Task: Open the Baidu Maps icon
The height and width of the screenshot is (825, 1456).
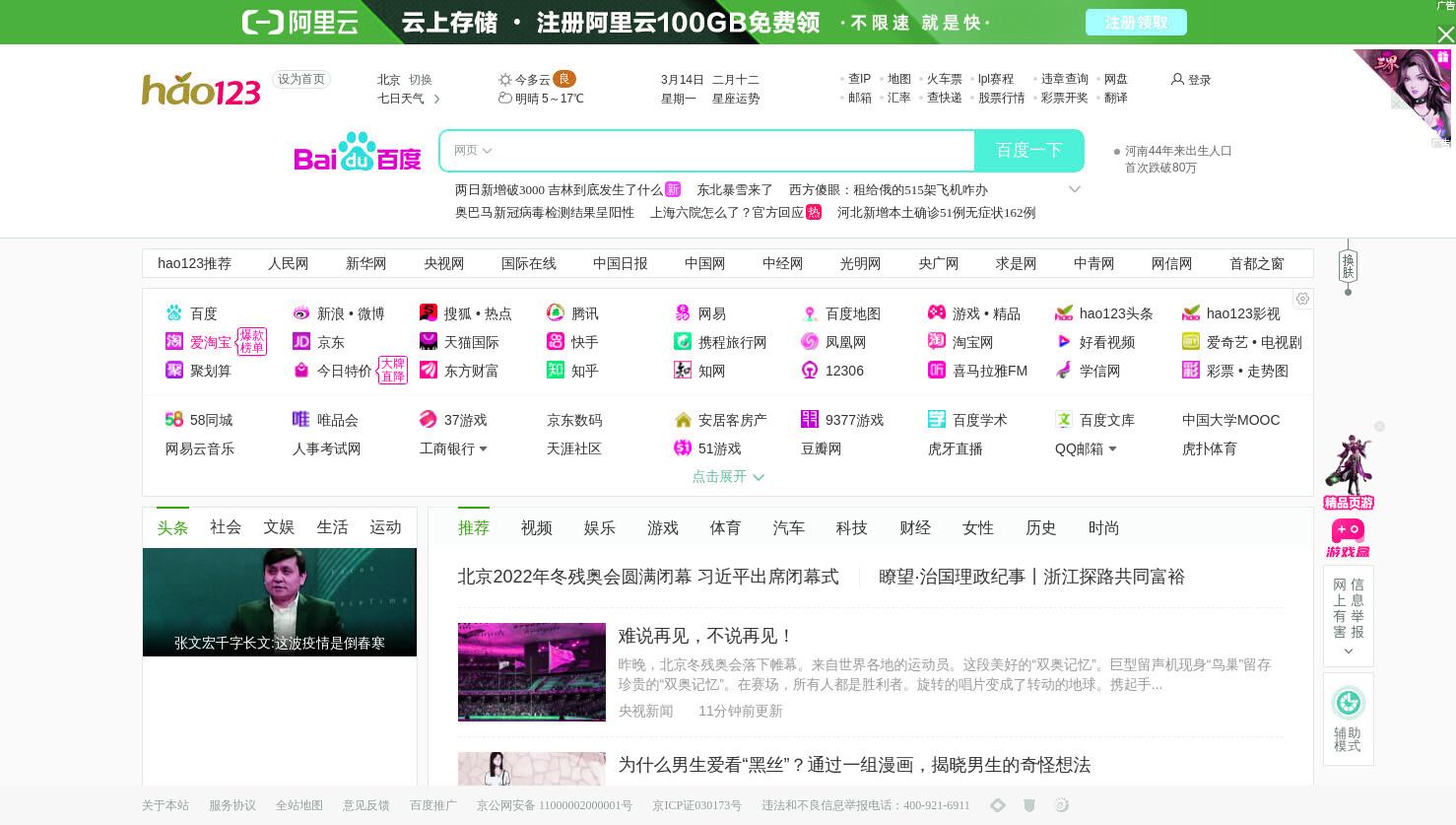Action: point(810,313)
